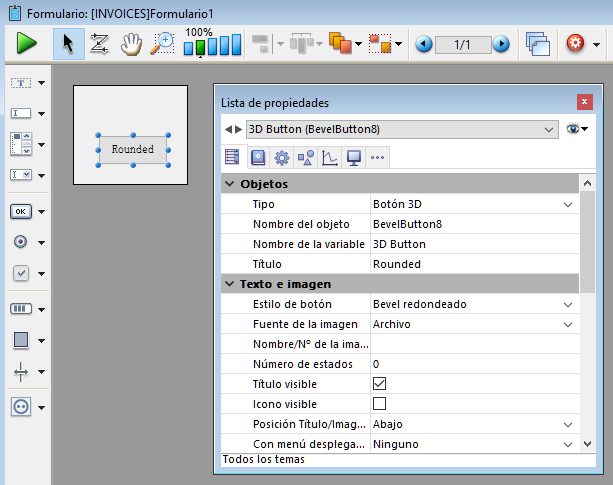Toggle the eye display icon in property list

click(574, 129)
